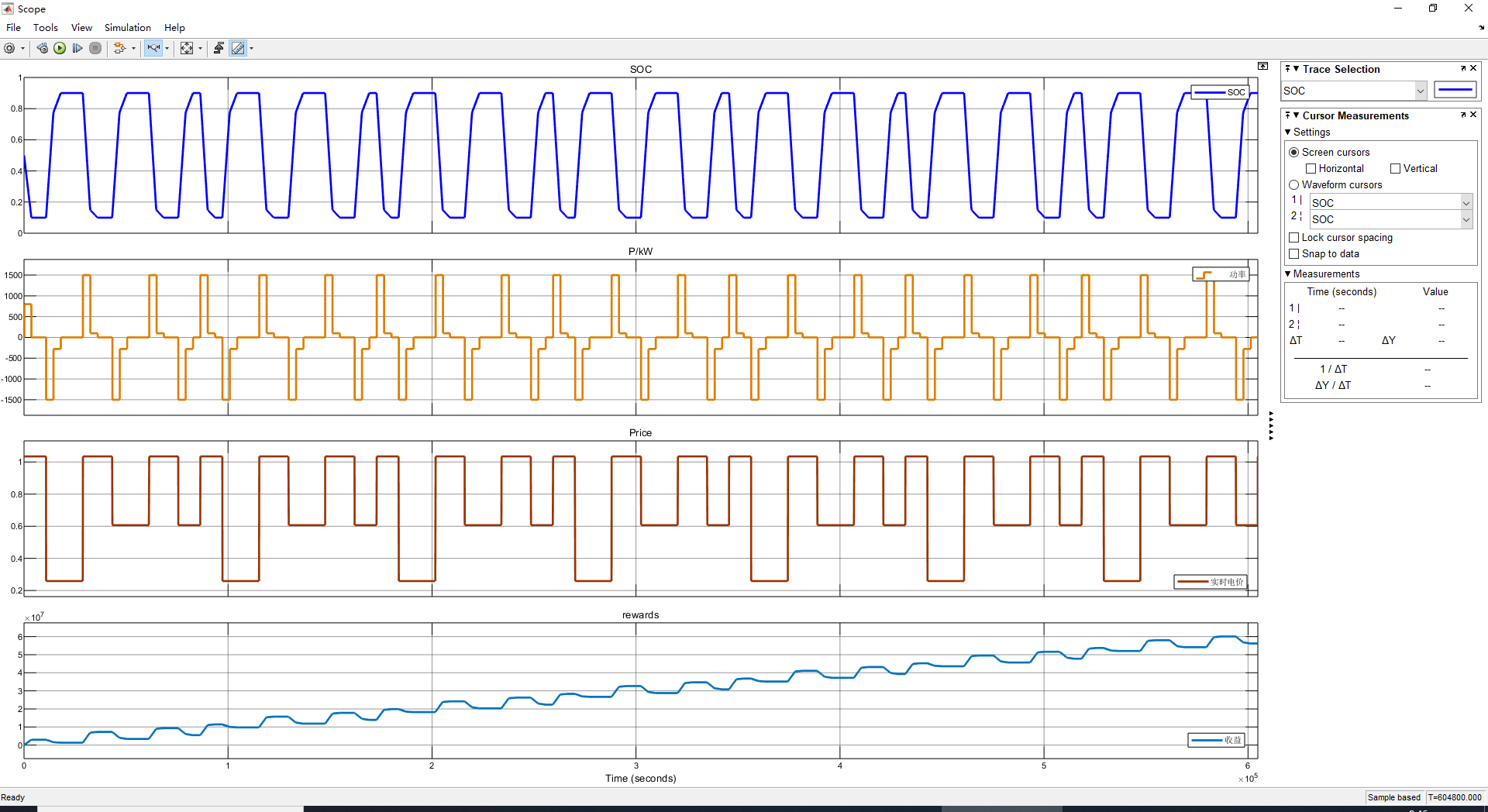
Task: Collapse the Measurements section
Action: pos(1288,274)
